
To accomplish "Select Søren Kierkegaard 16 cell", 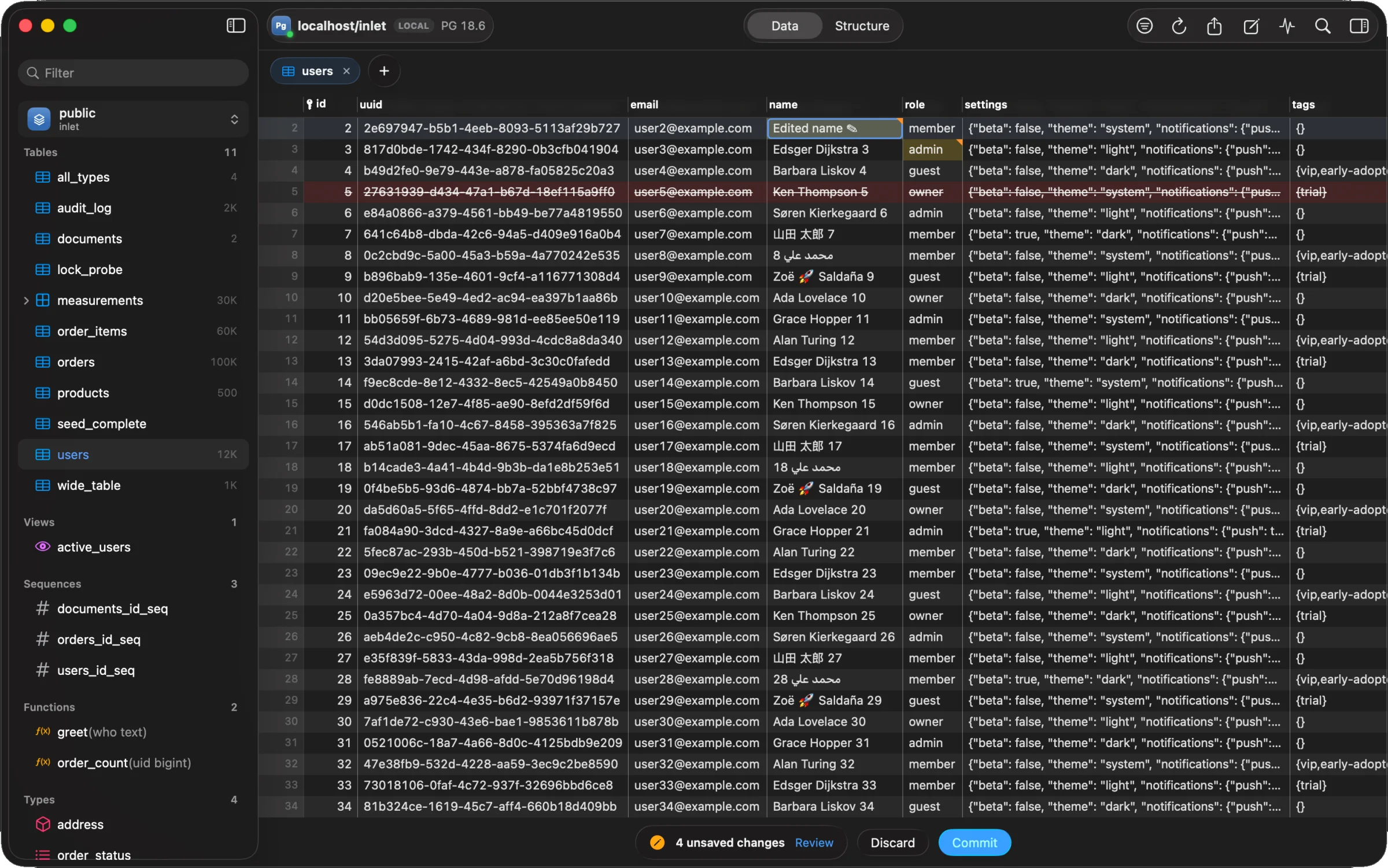I will click(x=835, y=425).
